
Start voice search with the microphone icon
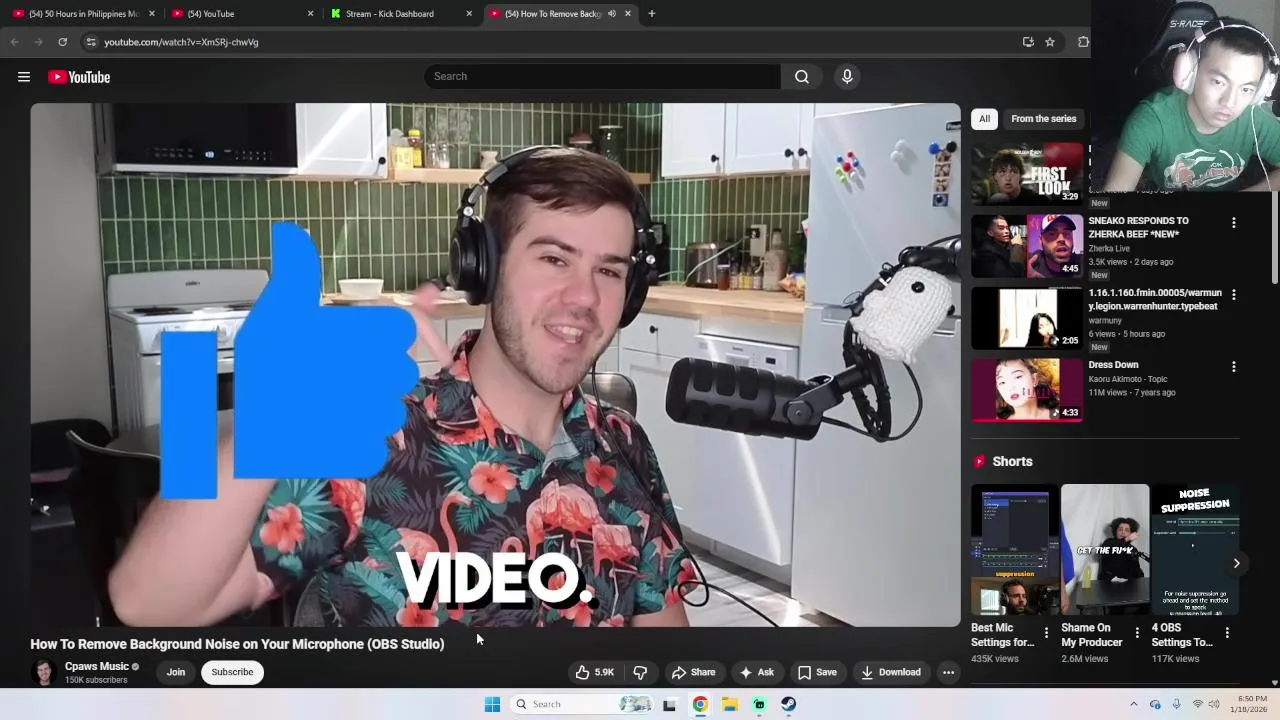[847, 76]
